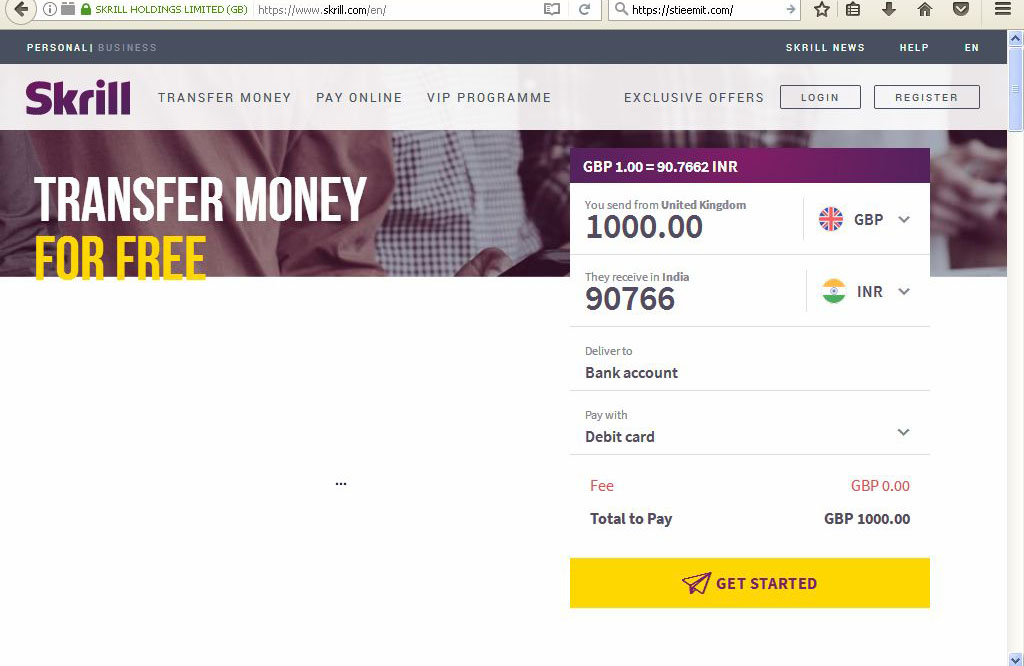Open the site information icon in the address bar
The image size is (1024, 666).
(x=50, y=9)
